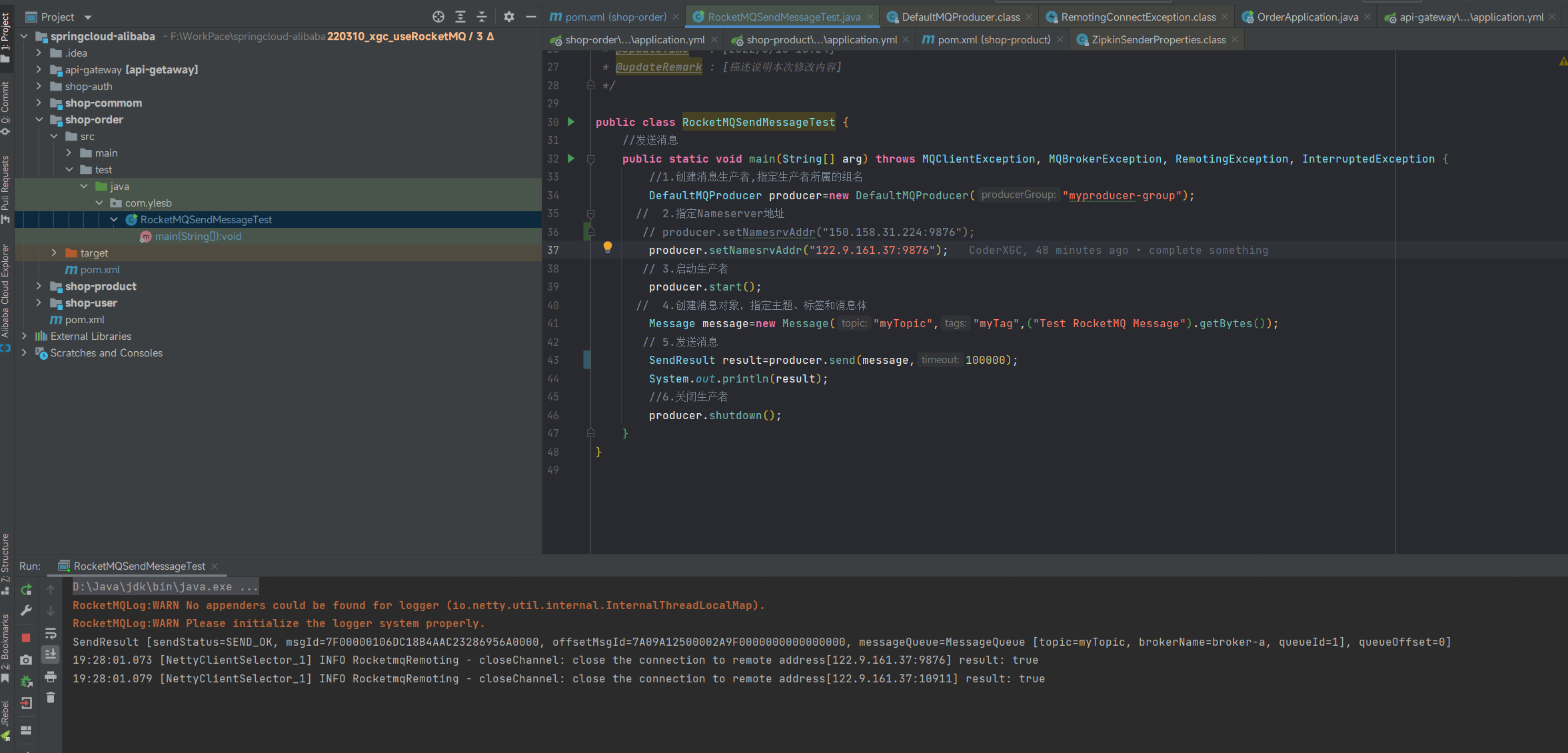
Task: Open Project panel settings gear
Action: click(509, 17)
